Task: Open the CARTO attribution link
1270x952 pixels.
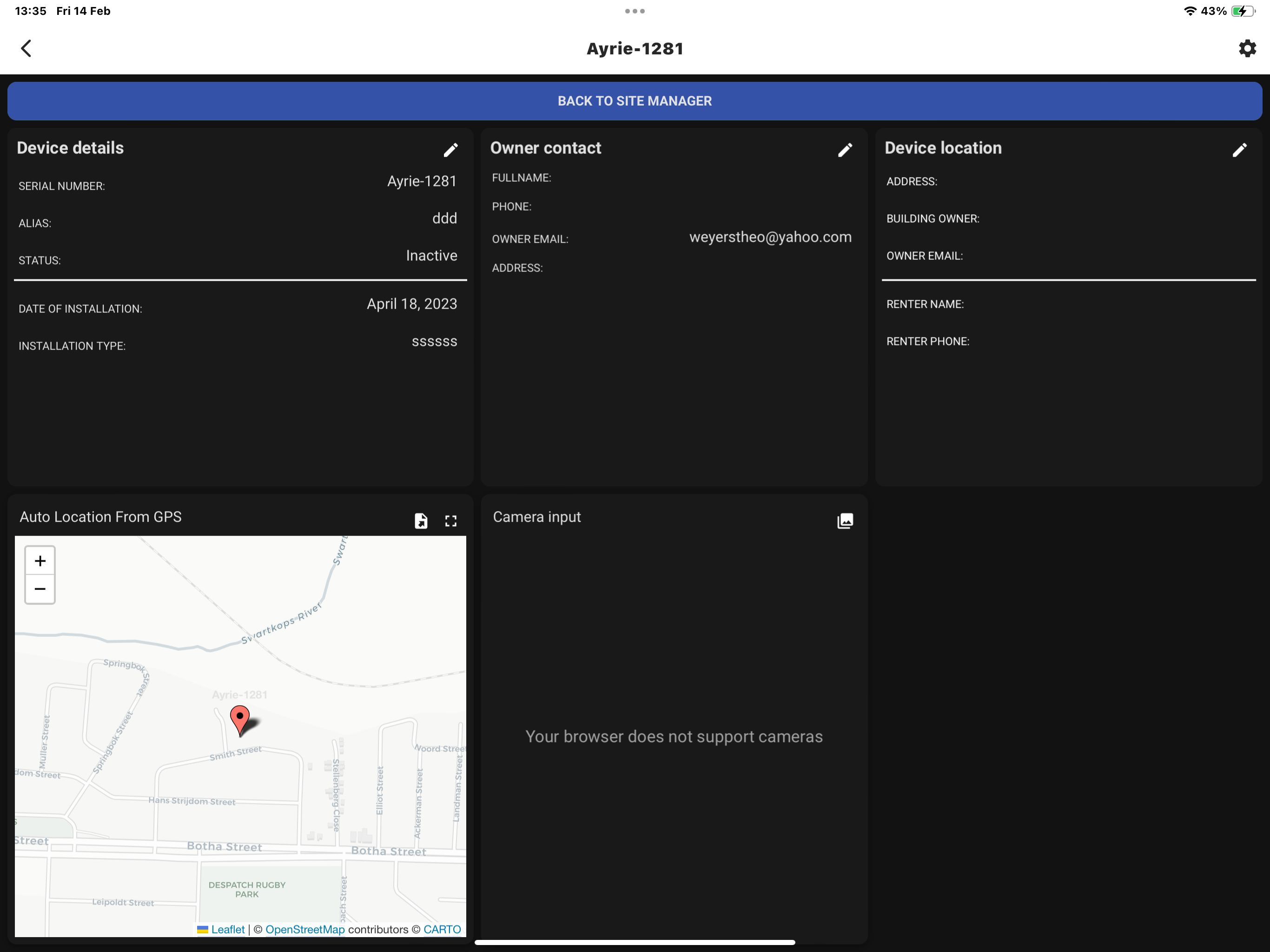Action: 442,929
